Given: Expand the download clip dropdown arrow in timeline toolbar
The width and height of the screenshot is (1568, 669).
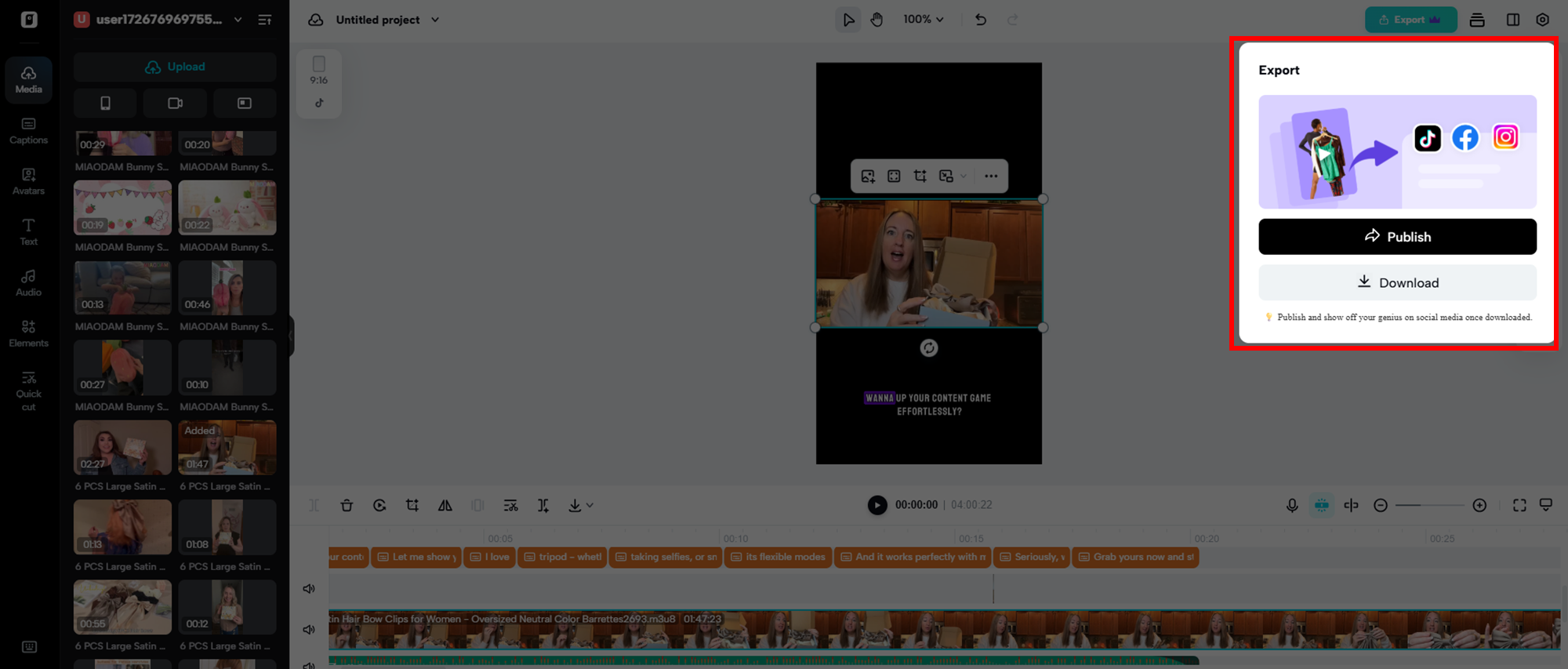Looking at the screenshot, I should click(590, 506).
